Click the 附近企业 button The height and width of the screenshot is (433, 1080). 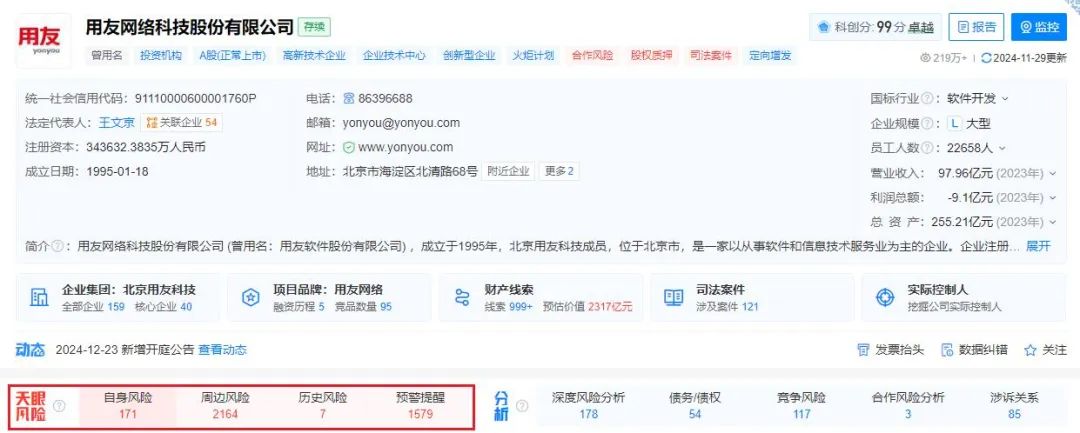coord(508,171)
